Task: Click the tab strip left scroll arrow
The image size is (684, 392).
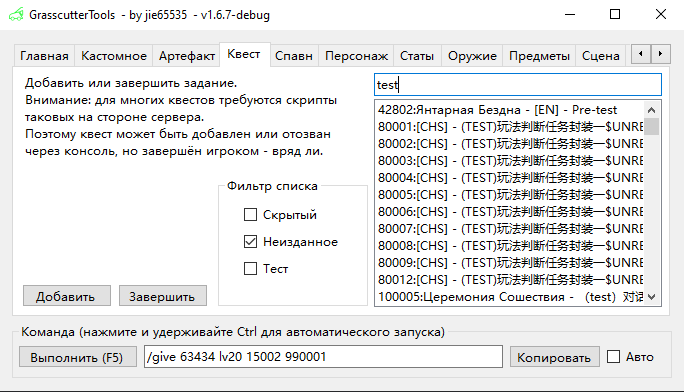Action: pos(641,54)
